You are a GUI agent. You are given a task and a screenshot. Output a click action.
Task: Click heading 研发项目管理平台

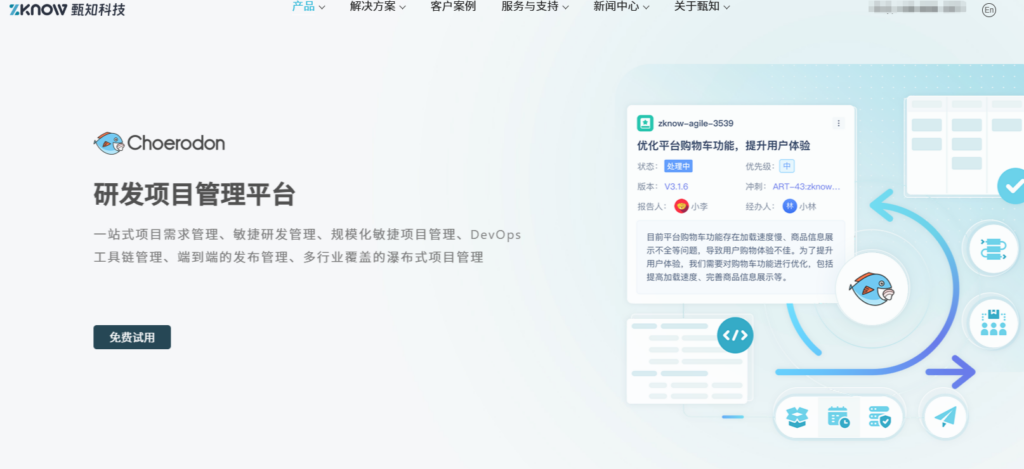click(195, 194)
